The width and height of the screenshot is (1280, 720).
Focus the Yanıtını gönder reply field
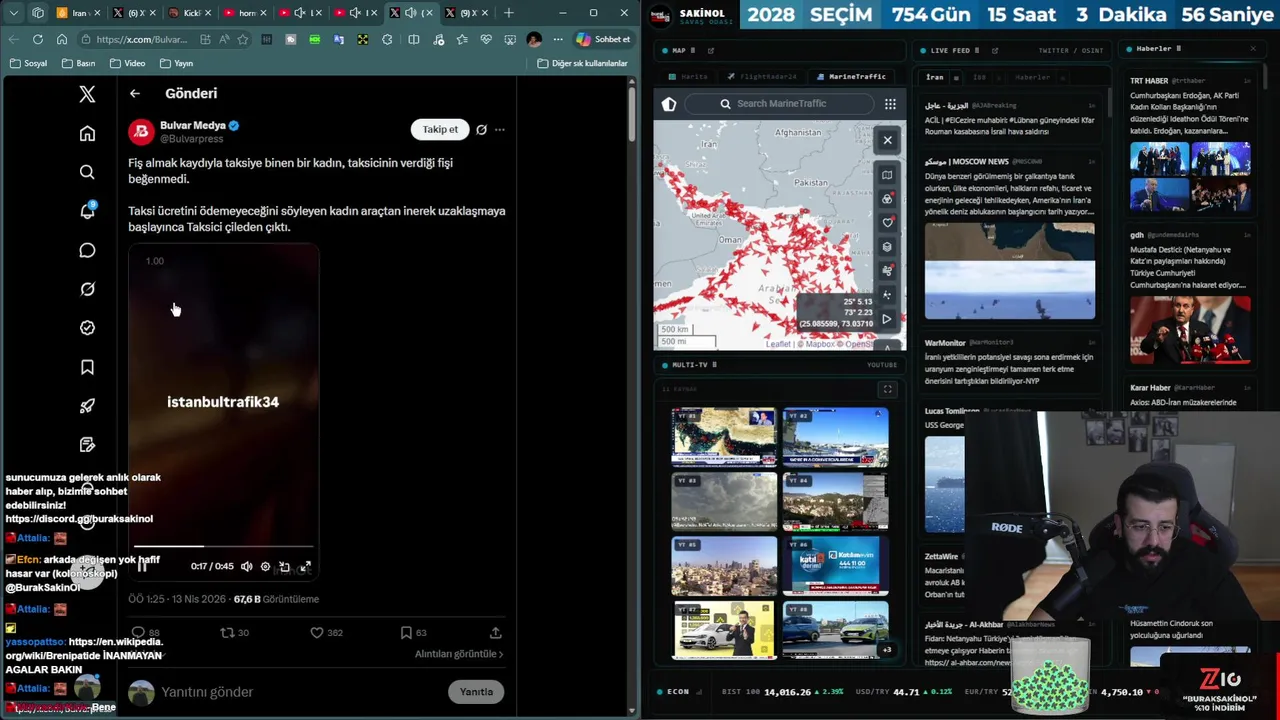click(x=300, y=692)
